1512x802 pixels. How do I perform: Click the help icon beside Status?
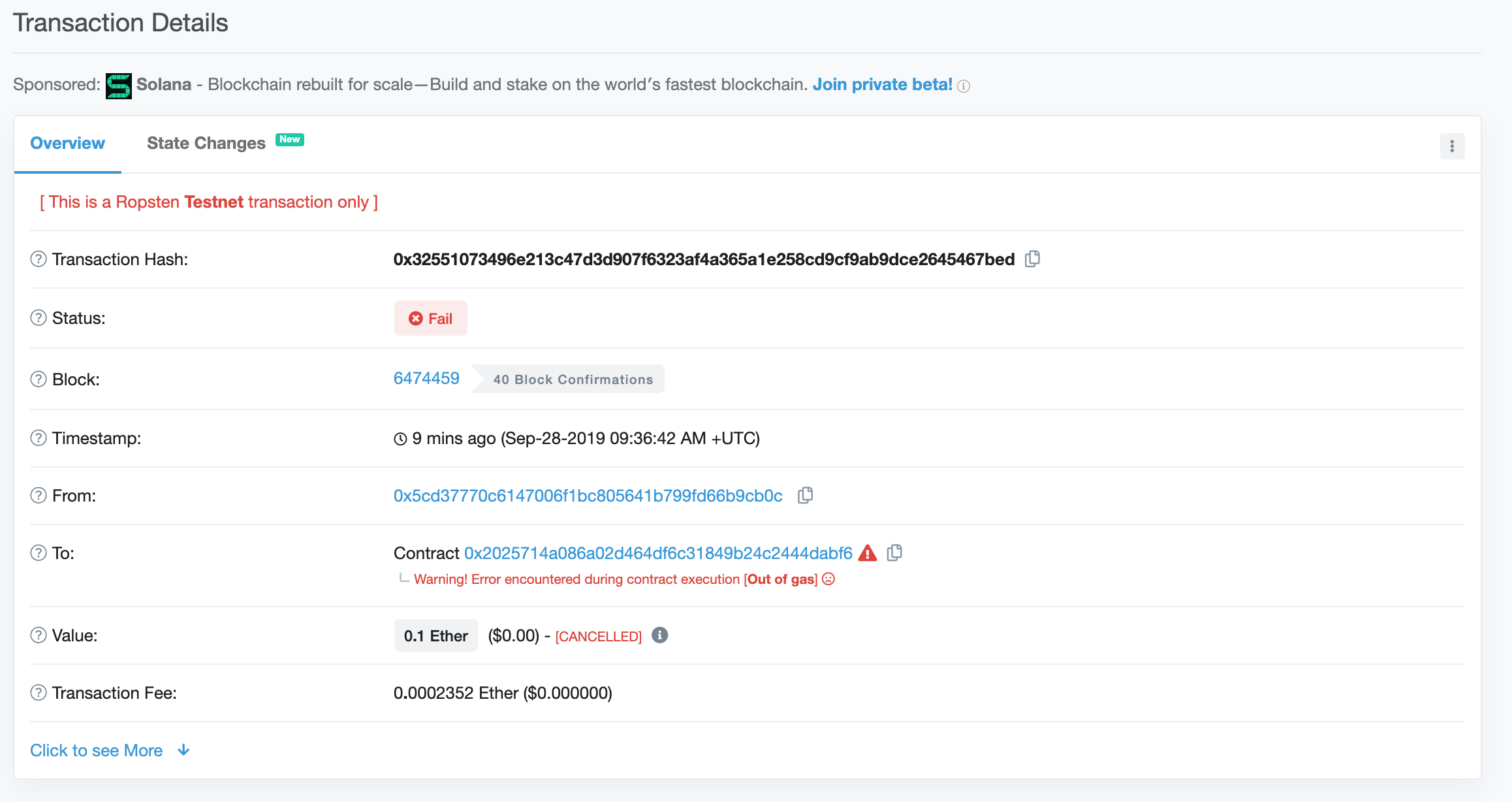pyautogui.click(x=39, y=318)
